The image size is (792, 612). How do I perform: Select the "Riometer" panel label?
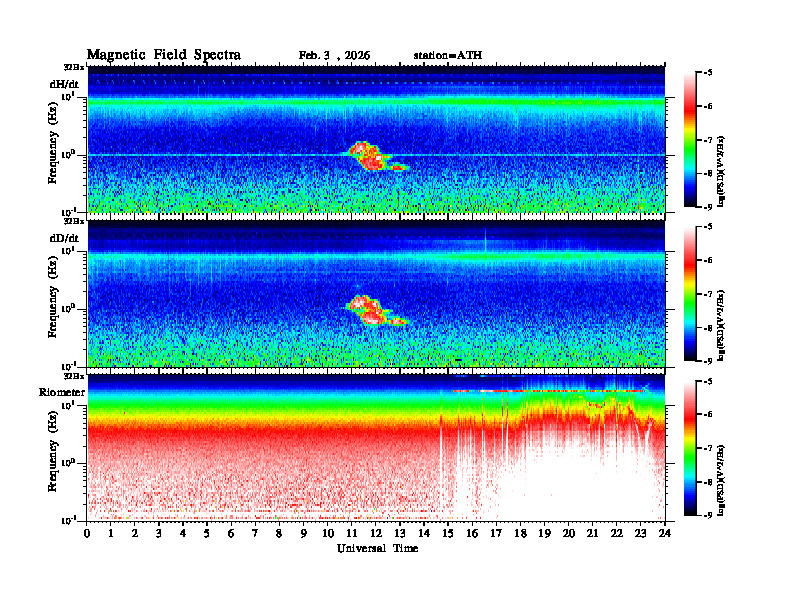coord(62,392)
